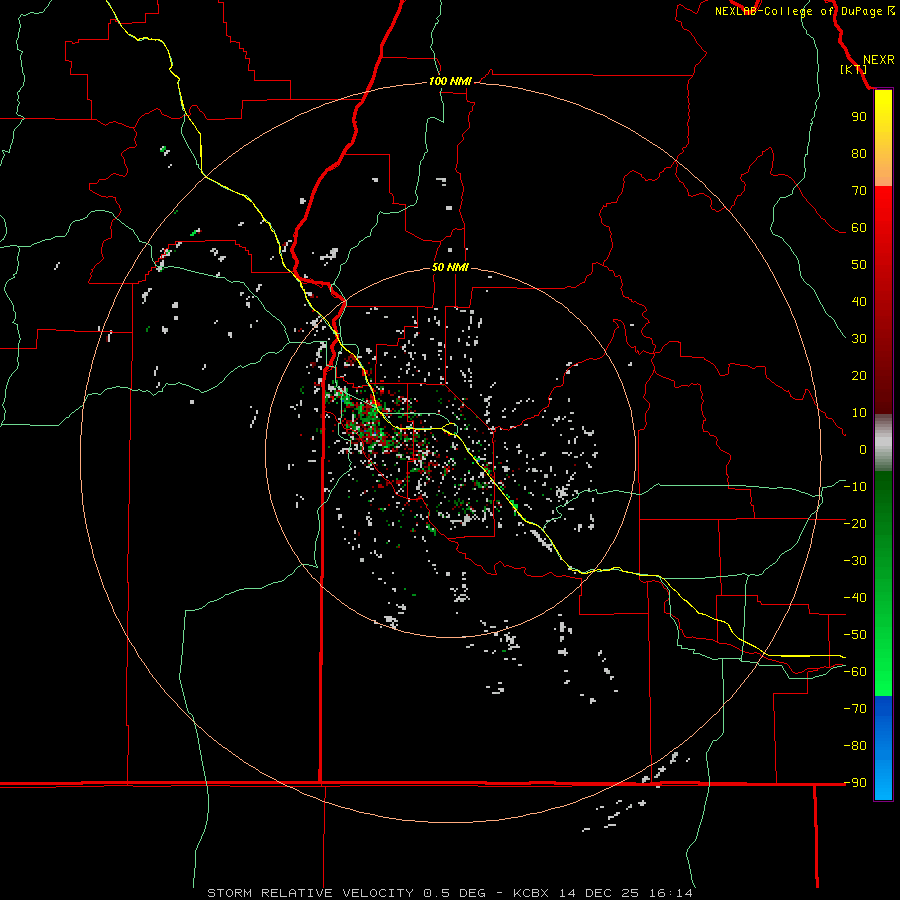Click the legend value 60

coord(859,228)
